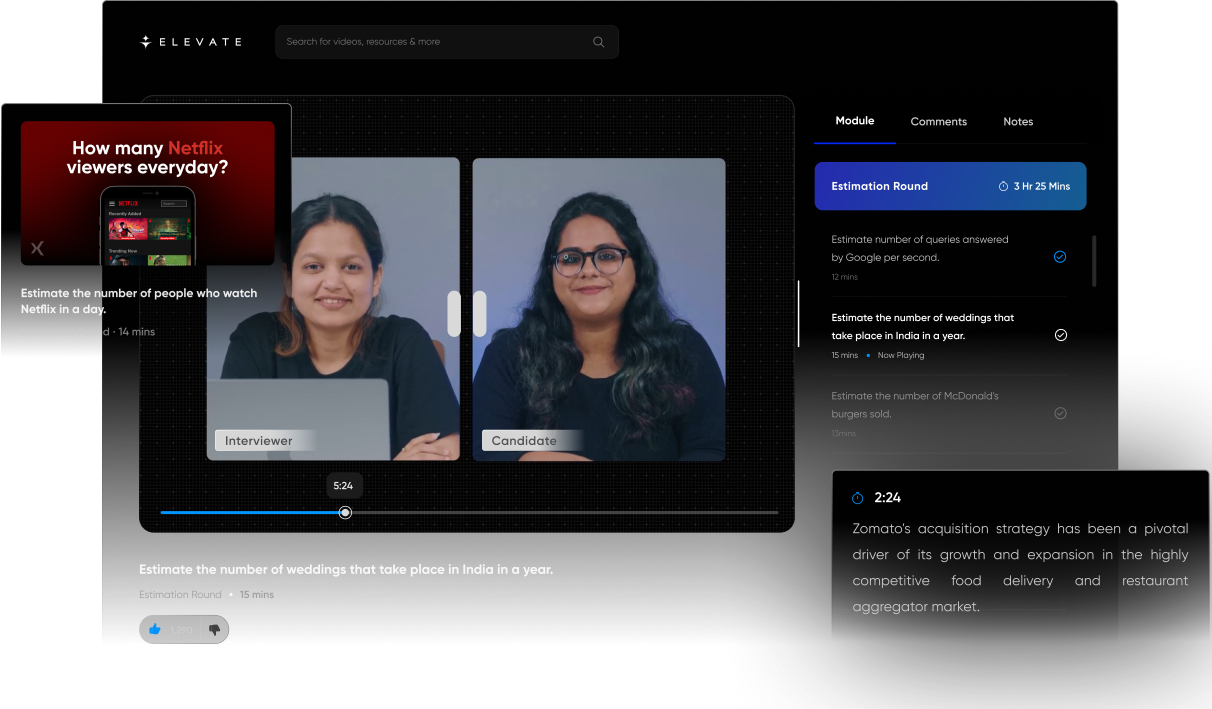Screen dimensions: 1212x709
Task: Open the Module tab
Action: click(x=855, y=121)
